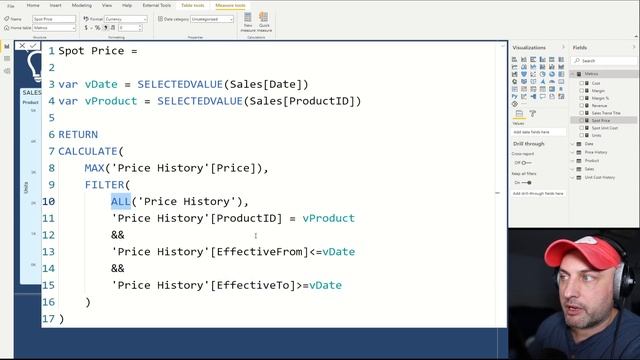
Task: Check the Margin % measure checkbox
Action: coord(582,98)
